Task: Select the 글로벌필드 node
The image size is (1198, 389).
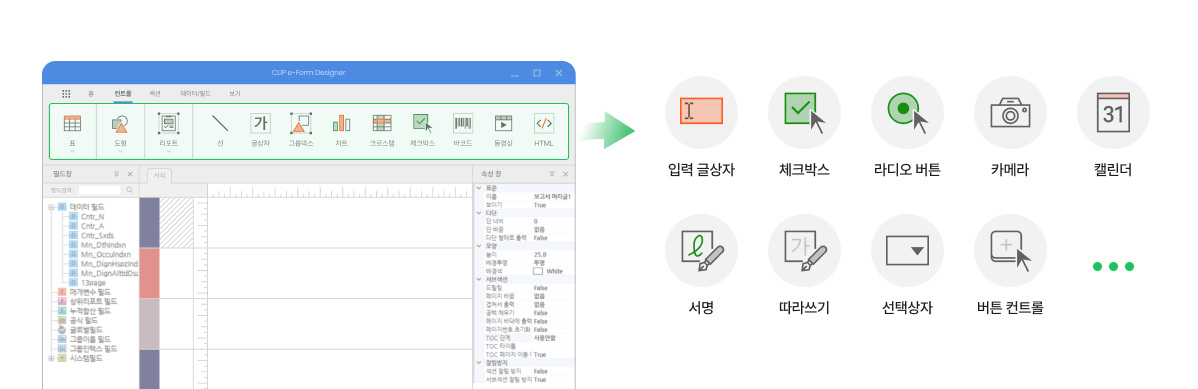Action: click(86, 329)
